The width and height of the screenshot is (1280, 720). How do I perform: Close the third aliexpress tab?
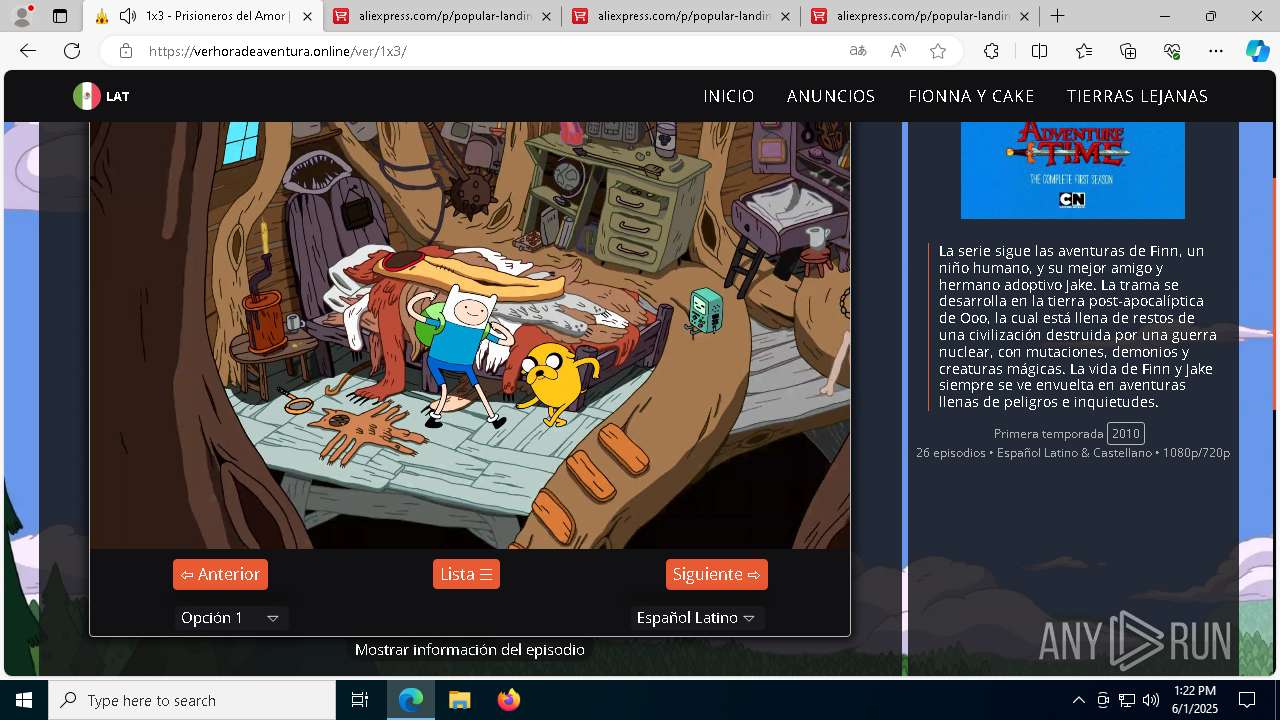(x=1025, y=16)
